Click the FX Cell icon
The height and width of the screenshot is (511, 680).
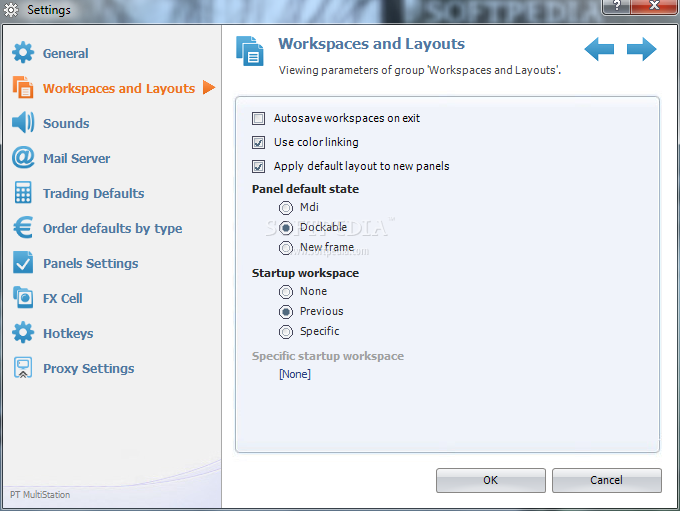(x=23, y=298)
